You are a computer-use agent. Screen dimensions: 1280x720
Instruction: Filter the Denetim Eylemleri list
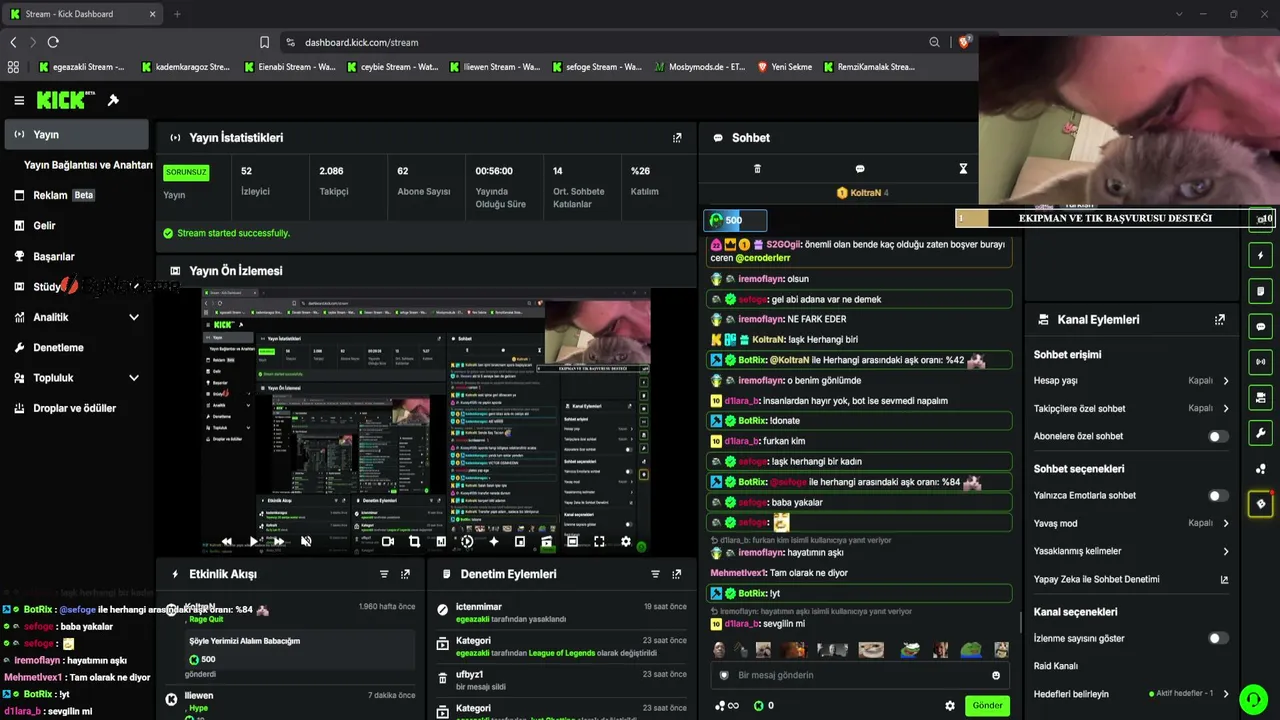click(656, 574)
